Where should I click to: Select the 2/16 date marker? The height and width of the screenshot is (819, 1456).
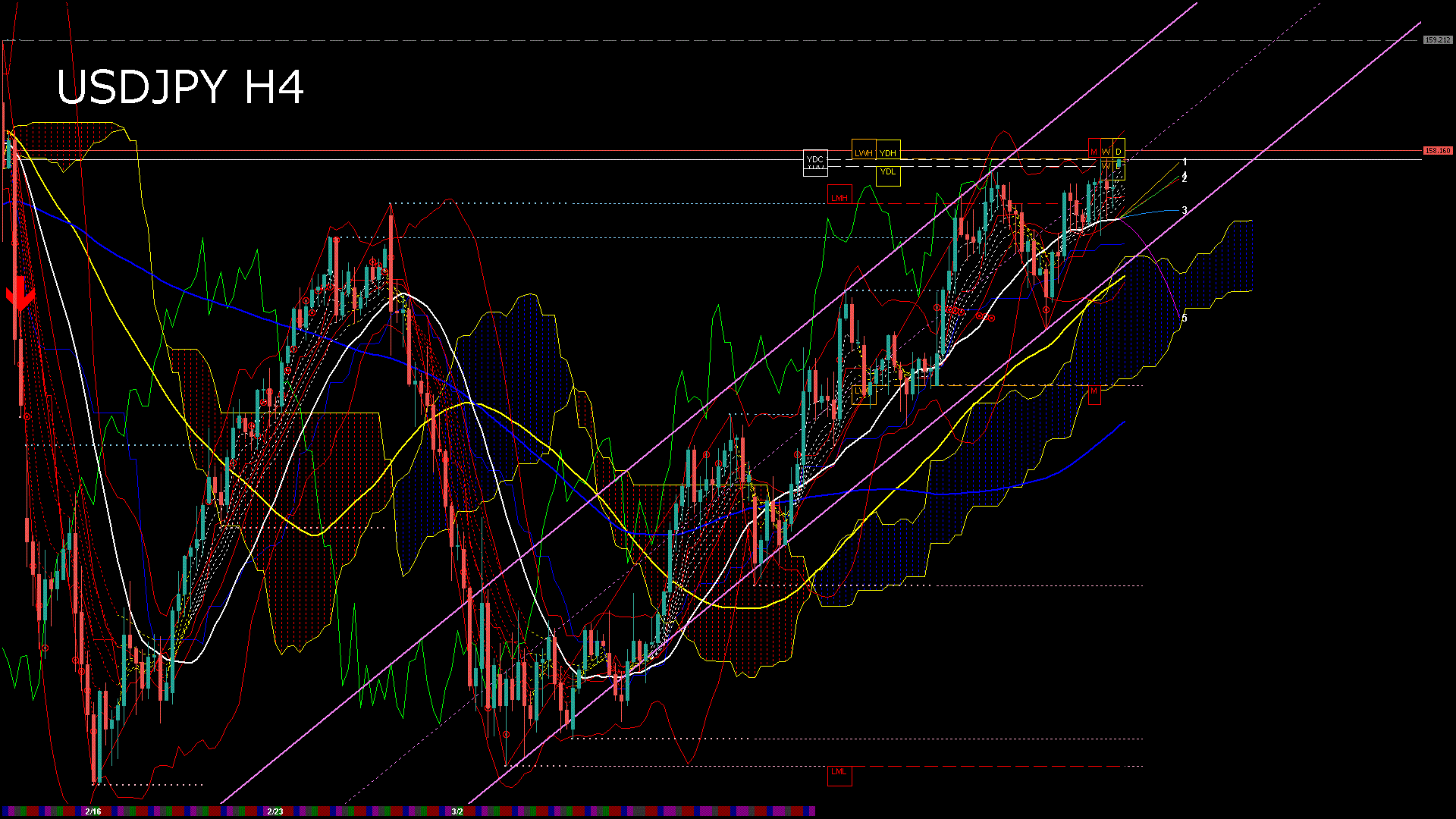tap(93, 811)
